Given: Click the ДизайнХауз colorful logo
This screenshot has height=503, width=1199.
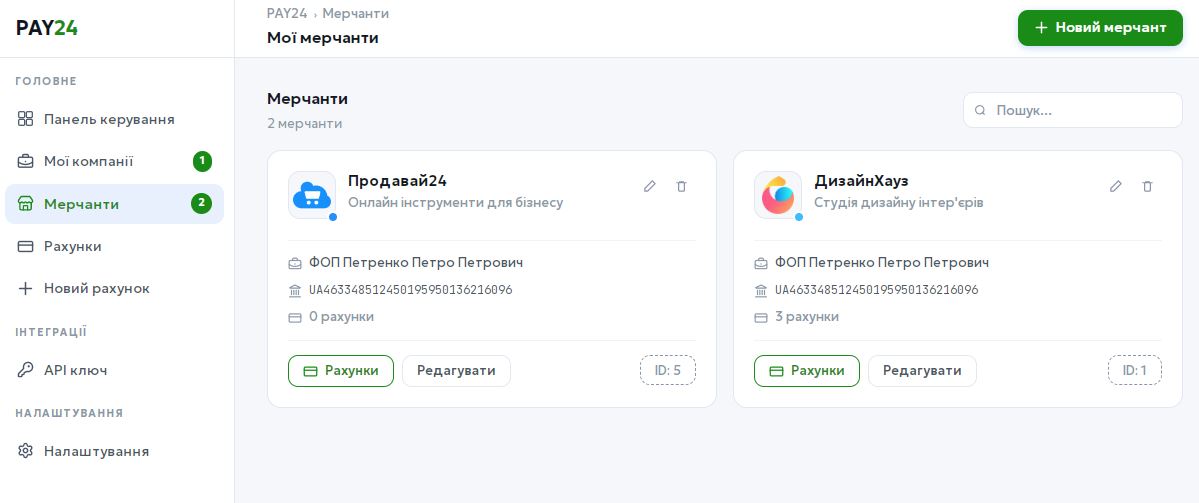Looking at the screenshot, I should tap(778, 195).
